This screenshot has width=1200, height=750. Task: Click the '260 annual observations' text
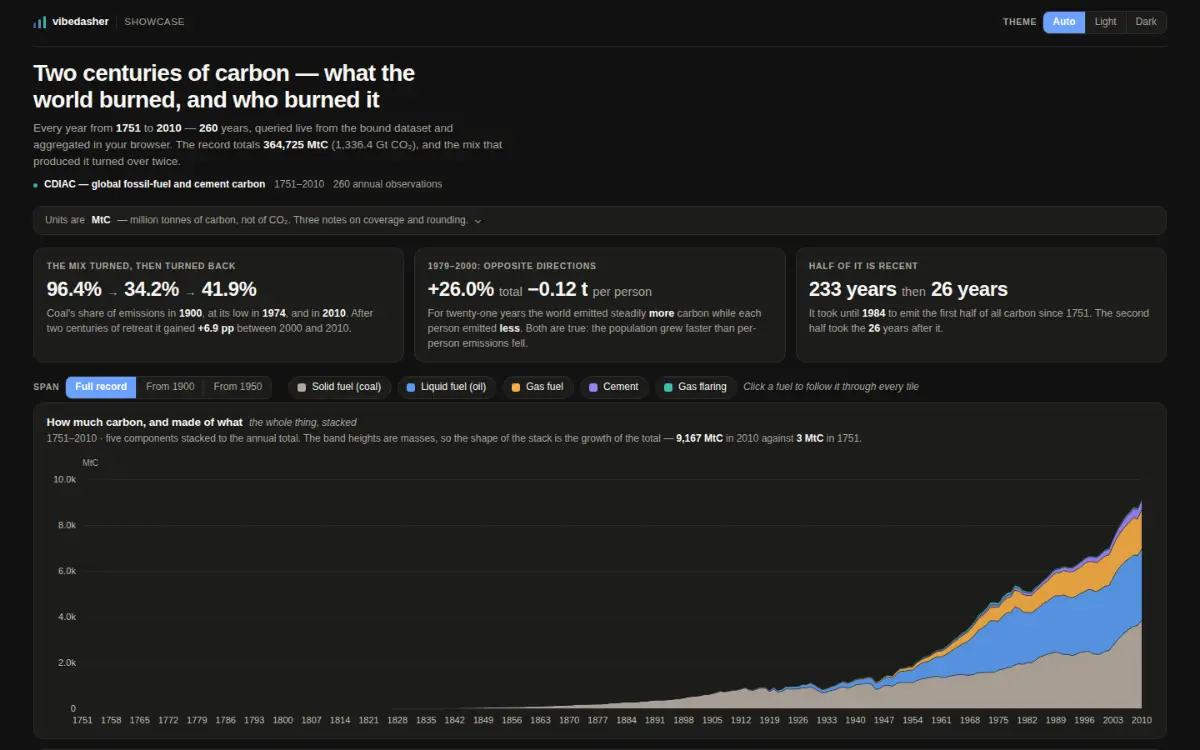pyautogui.click(x=387, y=184)
